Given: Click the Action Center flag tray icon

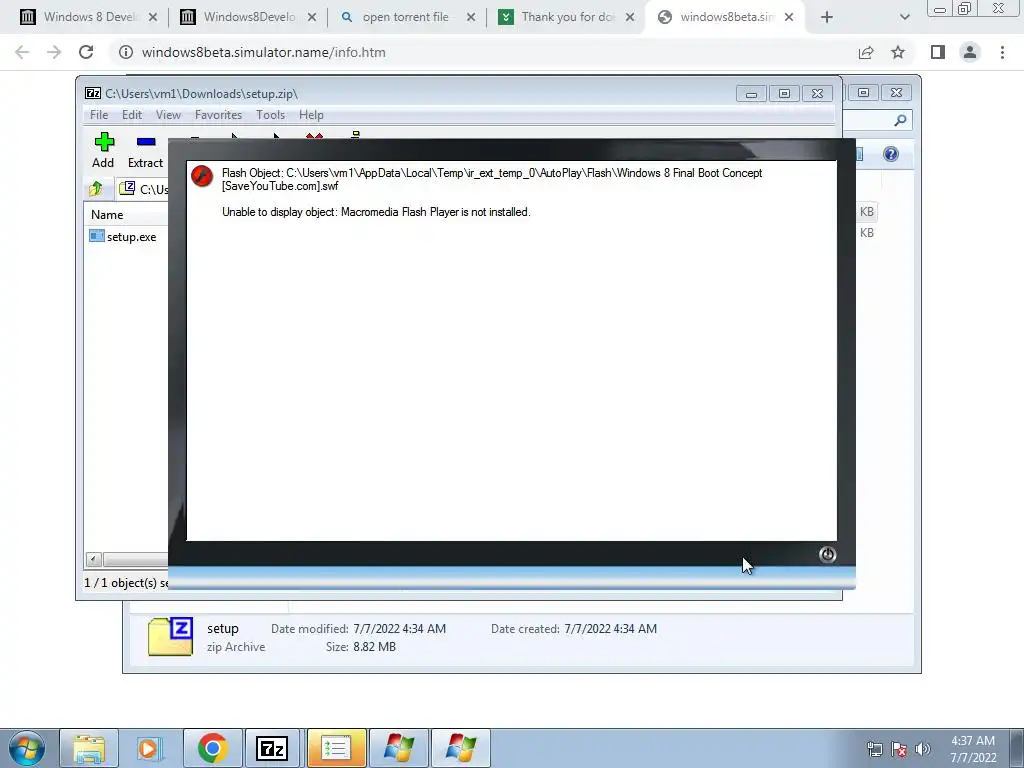Looking at the screenshot, I should [899, 749].
